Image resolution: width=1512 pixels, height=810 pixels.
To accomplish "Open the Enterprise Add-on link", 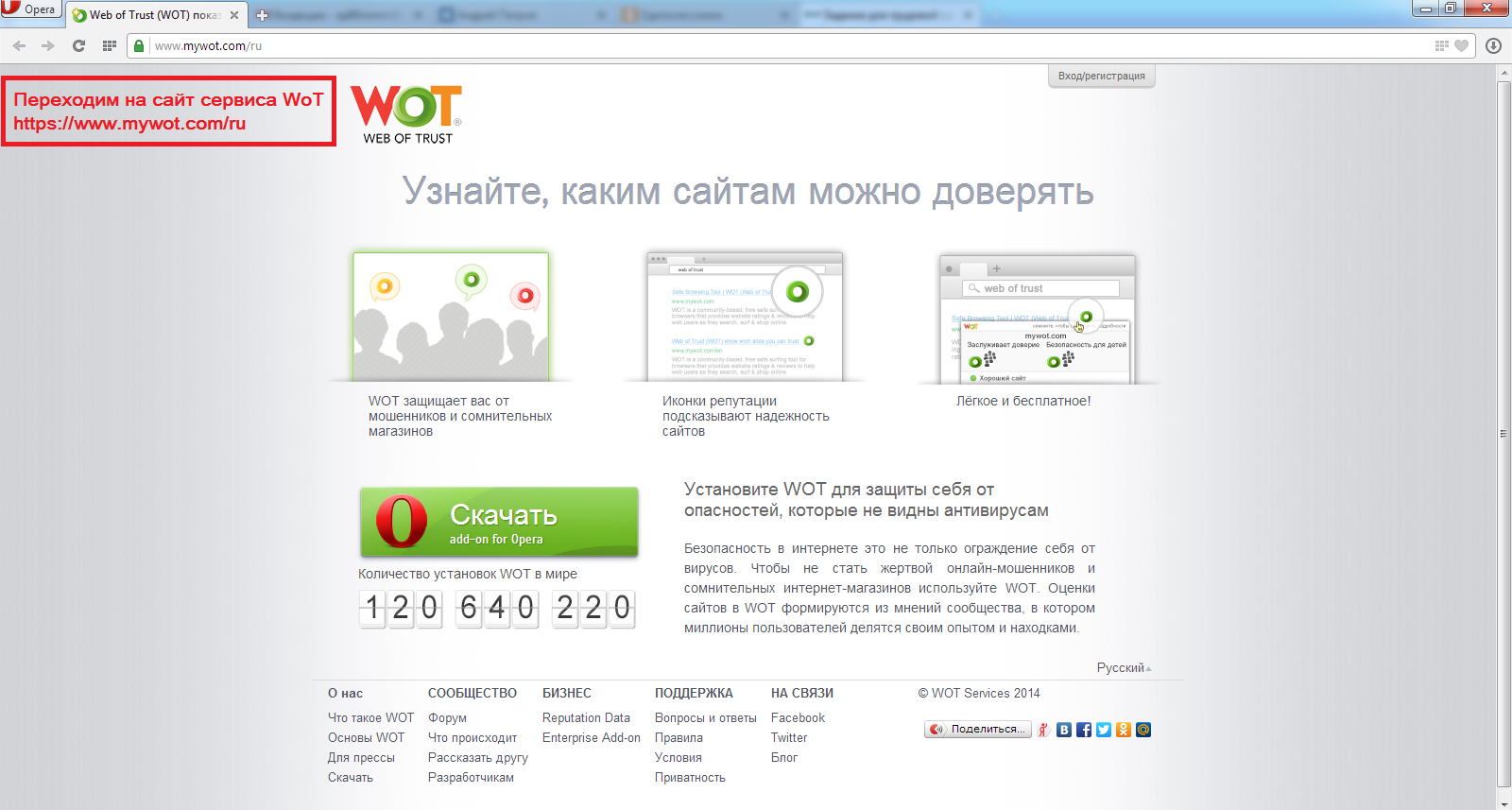I will click(592, 737).
